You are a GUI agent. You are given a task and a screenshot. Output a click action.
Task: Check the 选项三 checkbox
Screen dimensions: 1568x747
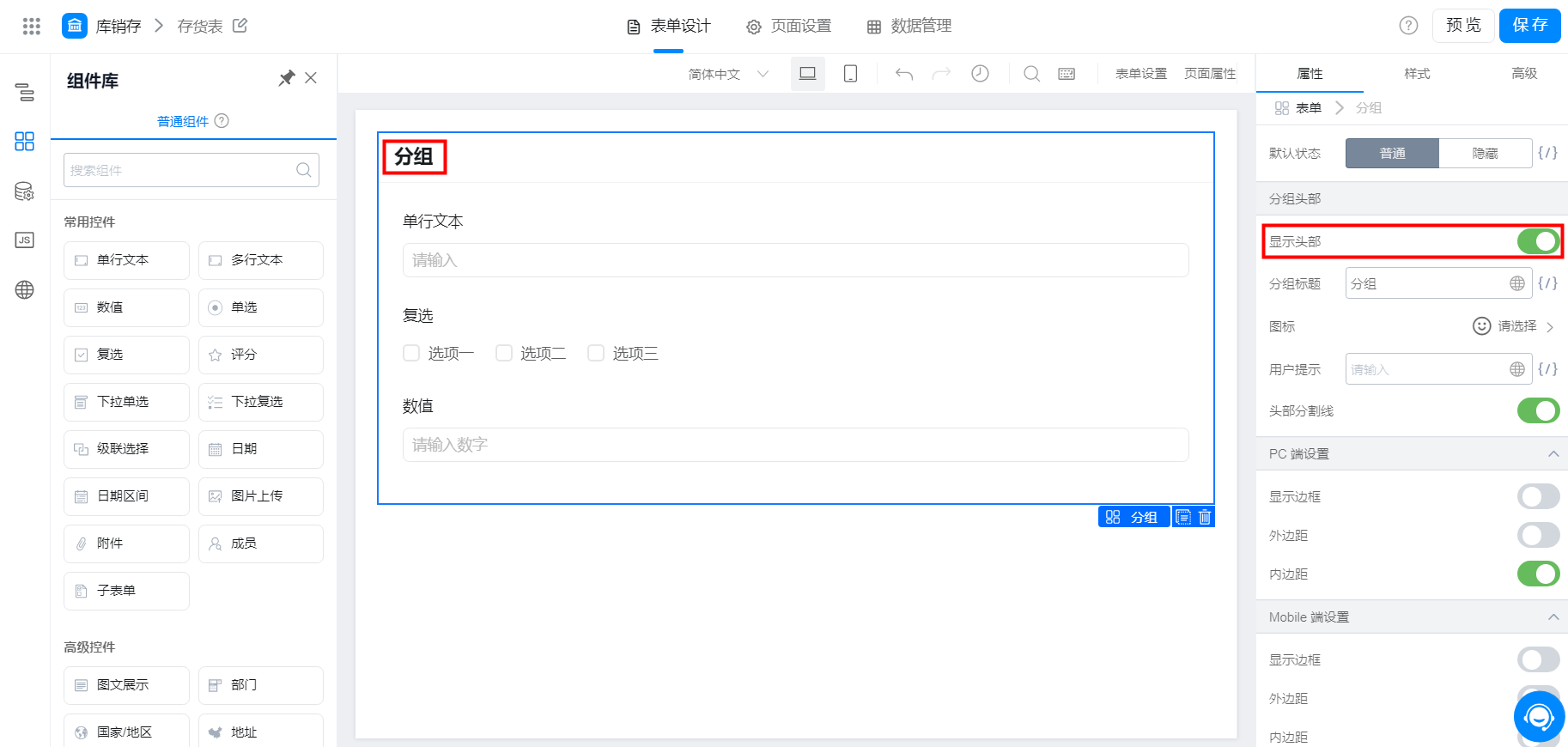596,353
